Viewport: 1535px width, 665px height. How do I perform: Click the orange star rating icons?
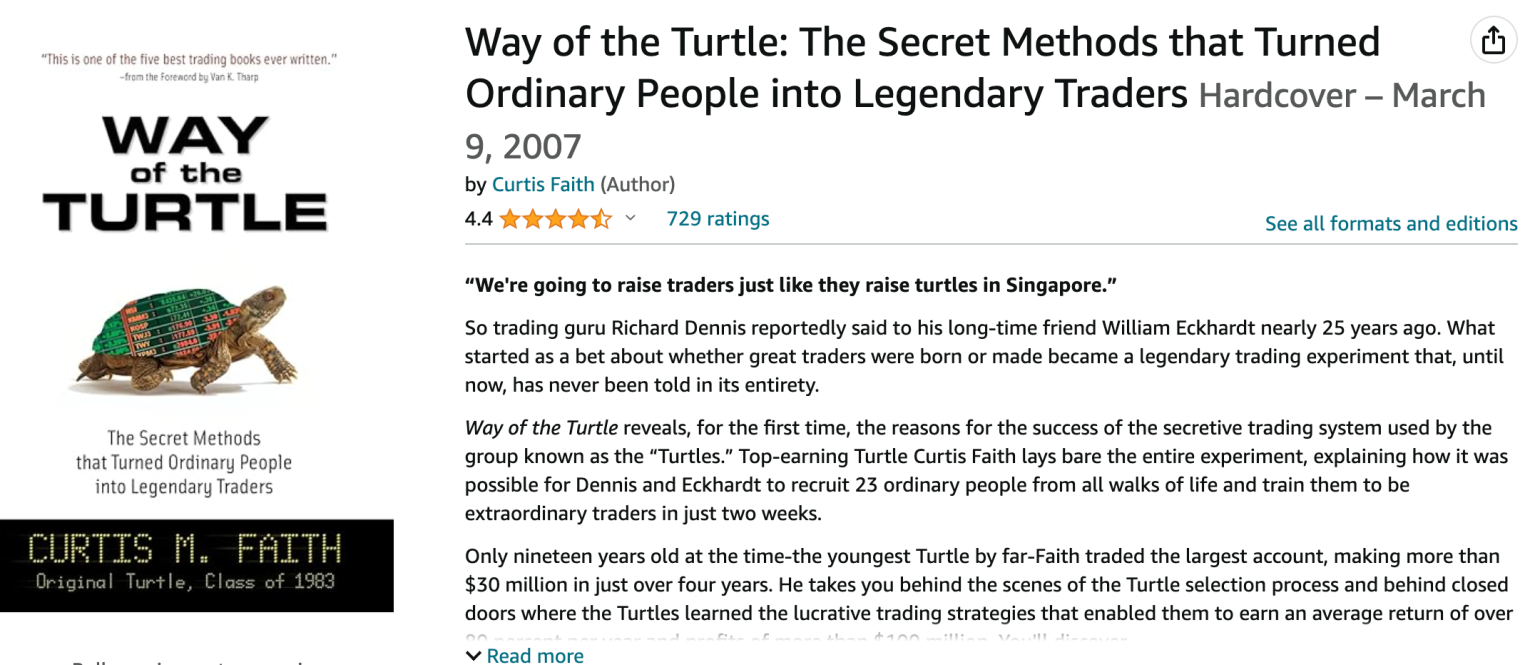click(555, 219)
